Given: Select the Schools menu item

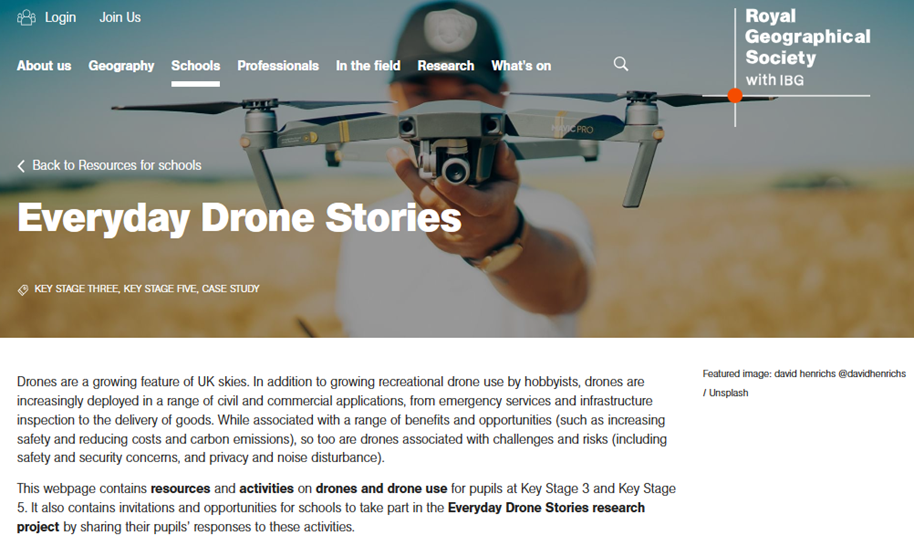Looking at the screenshot, I should pyautogui.click(x=195, y=66).
